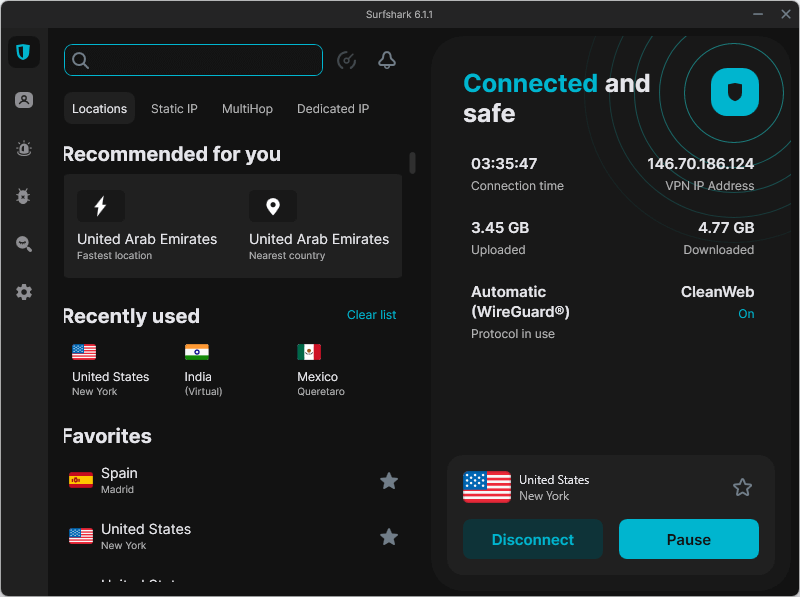800x597 pixels.
Task: Open Surfshark settings via gear icon
Action: [x=23, y=292]
